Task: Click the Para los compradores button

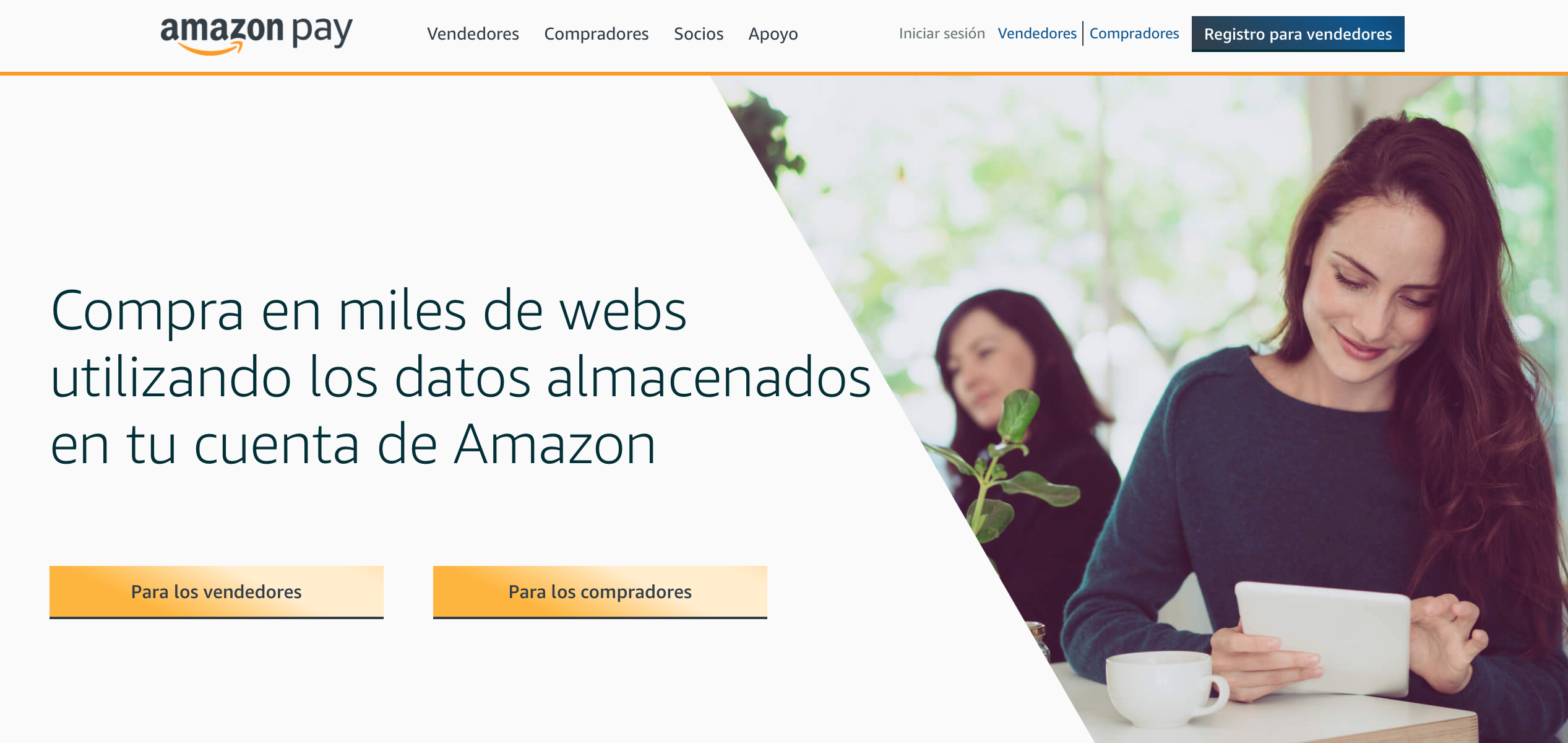Action: pyautogui.click(x=600, y=592)
